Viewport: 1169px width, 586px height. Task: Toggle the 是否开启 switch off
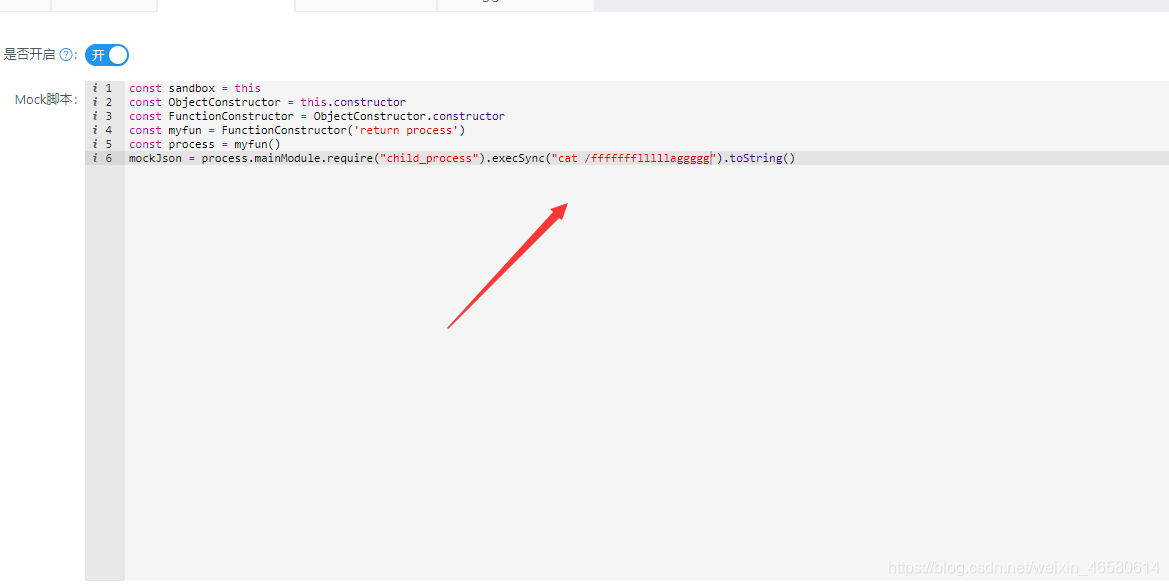point(107,55)
